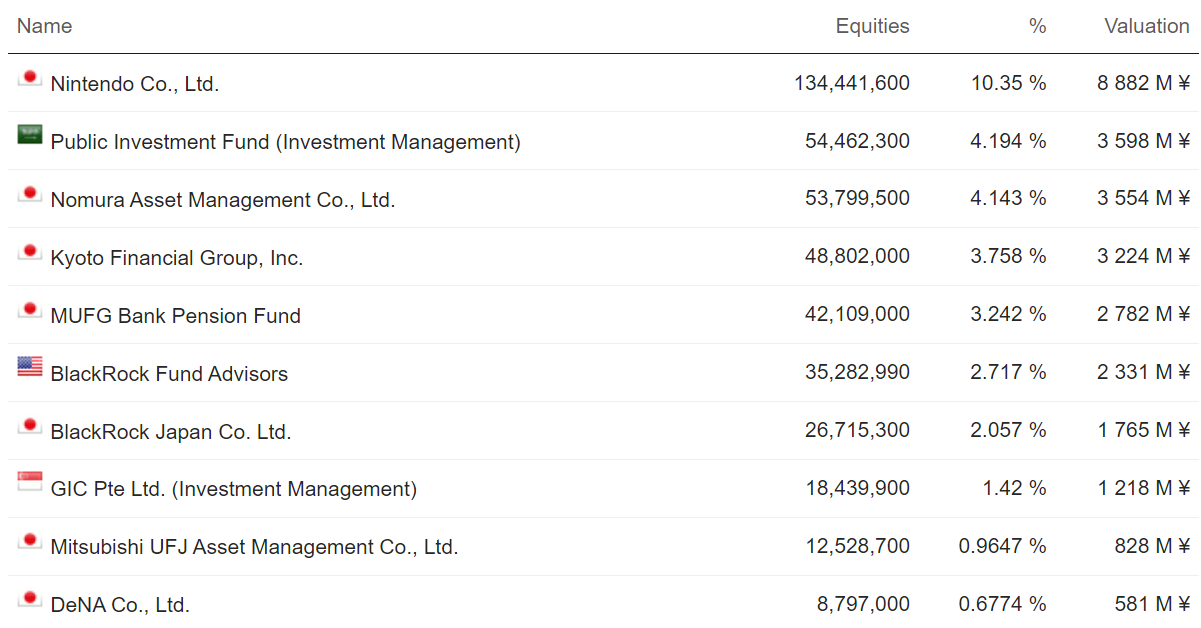Click the Japan flag beside Nintendo Co., Ltd.

30,78
